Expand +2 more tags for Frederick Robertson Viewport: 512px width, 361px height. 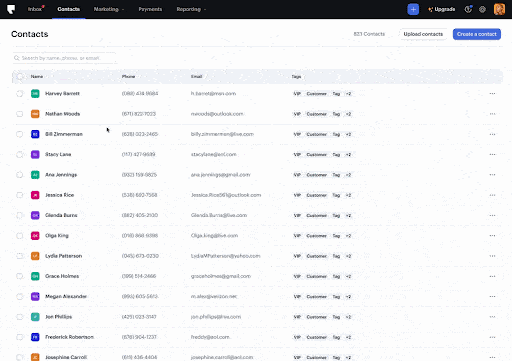tap(348, 337)
